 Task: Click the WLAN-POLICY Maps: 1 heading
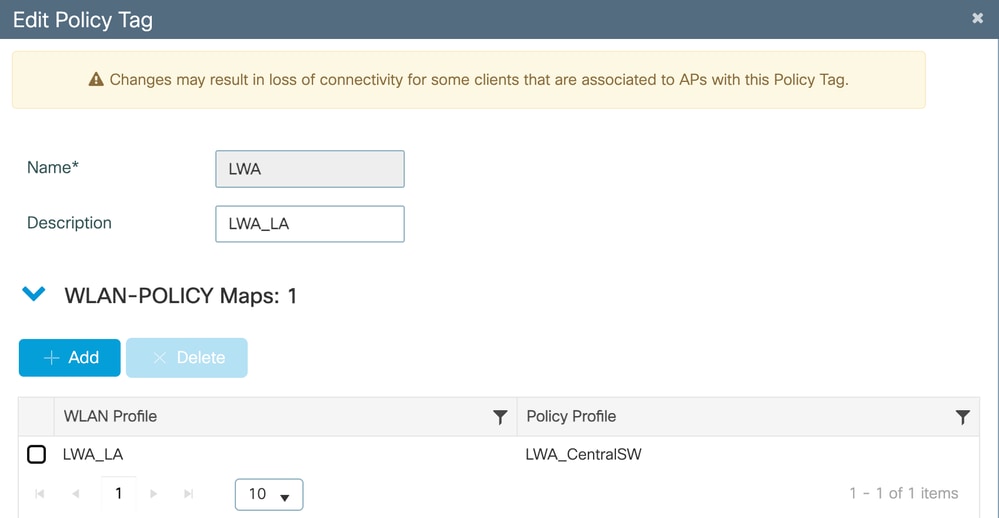tap(181, 296)
